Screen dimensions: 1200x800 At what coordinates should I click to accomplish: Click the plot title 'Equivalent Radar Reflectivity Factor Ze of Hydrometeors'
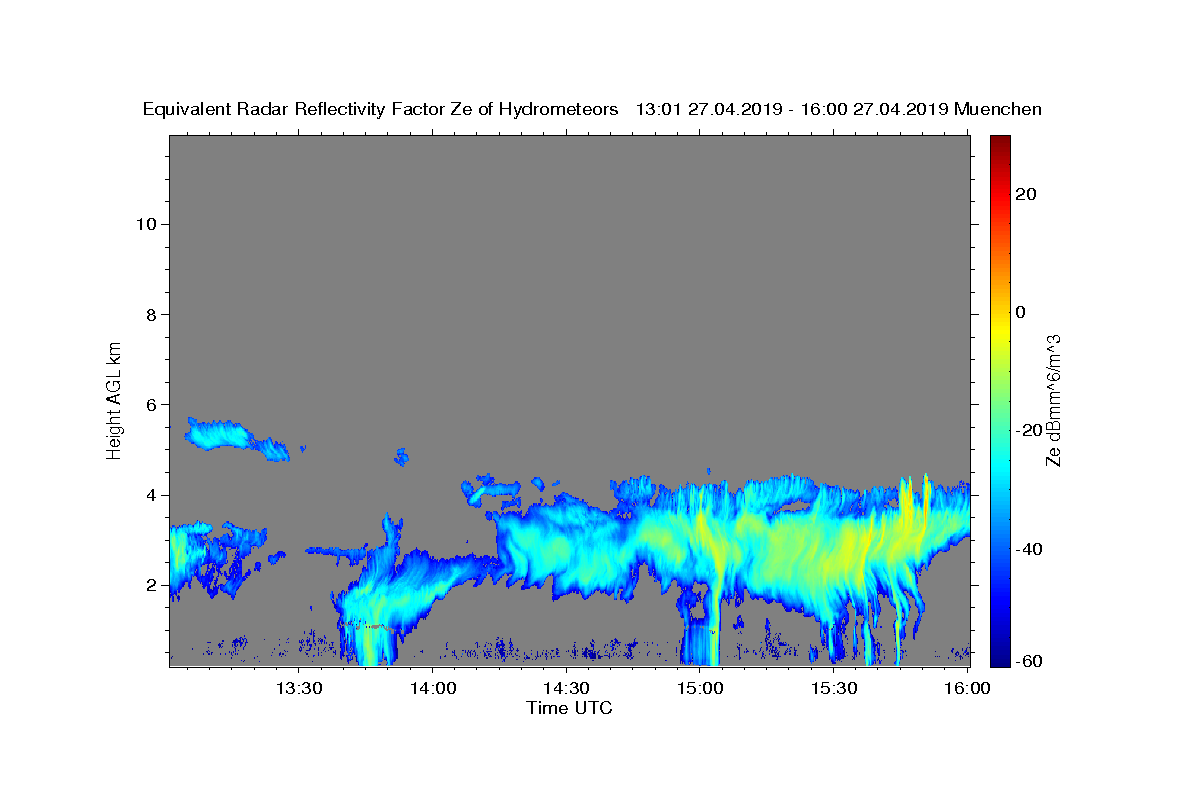(381, 109)
